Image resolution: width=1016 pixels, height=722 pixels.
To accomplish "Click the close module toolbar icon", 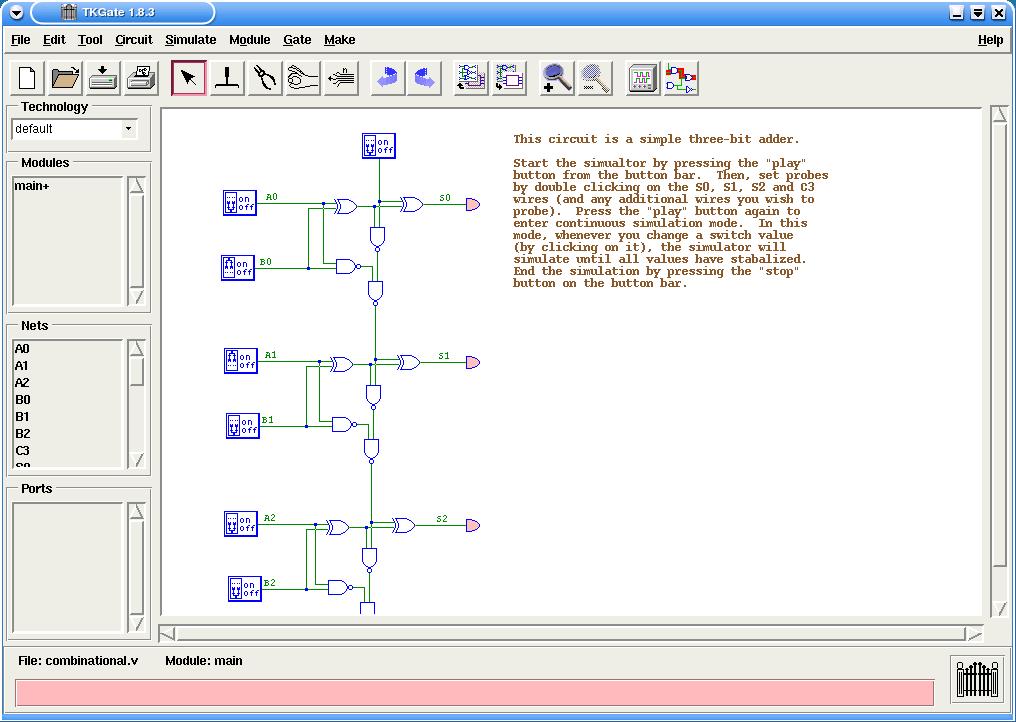I will coord(509,78).
